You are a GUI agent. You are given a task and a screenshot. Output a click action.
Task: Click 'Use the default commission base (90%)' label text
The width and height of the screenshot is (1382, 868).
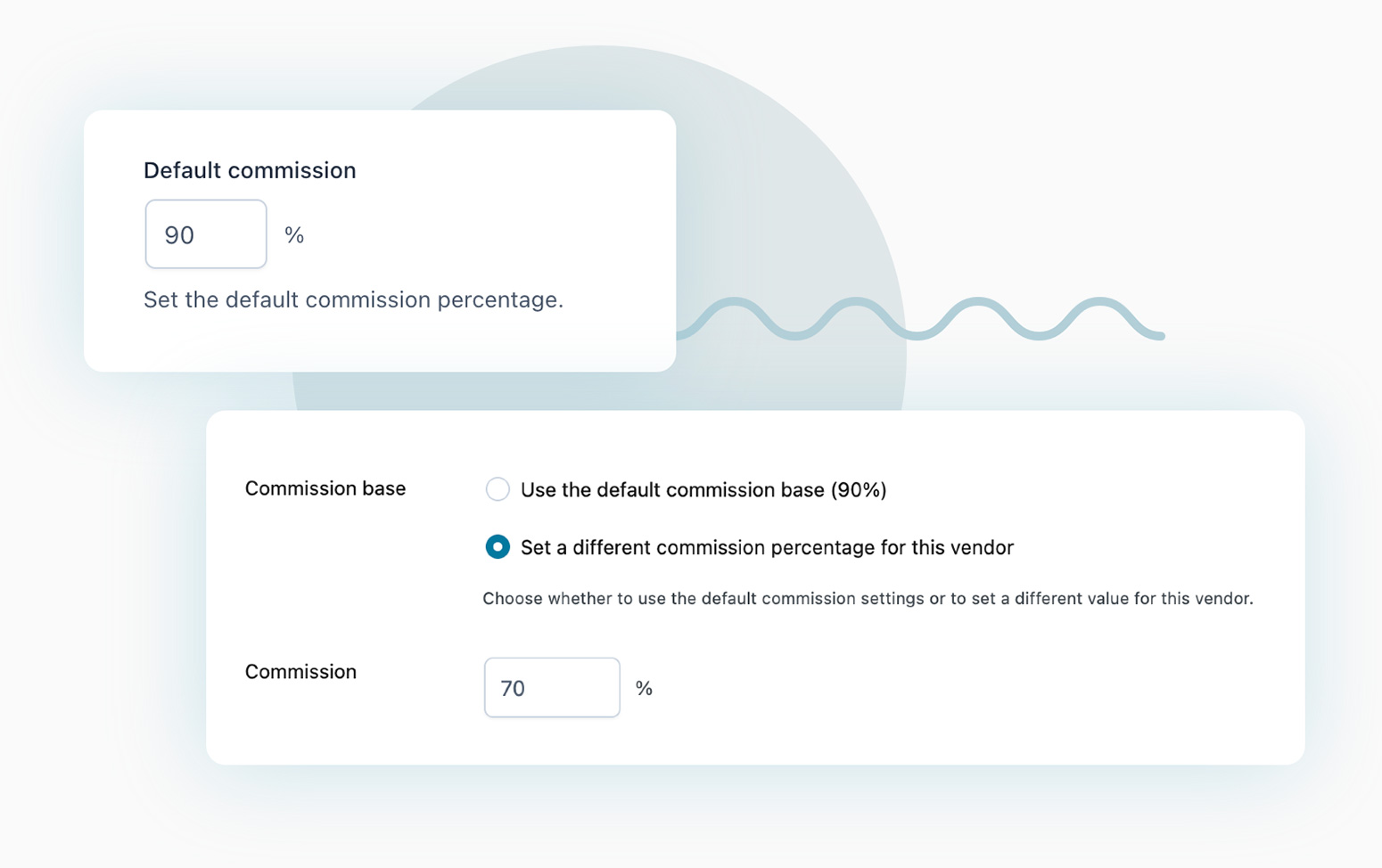coord(703,490)
